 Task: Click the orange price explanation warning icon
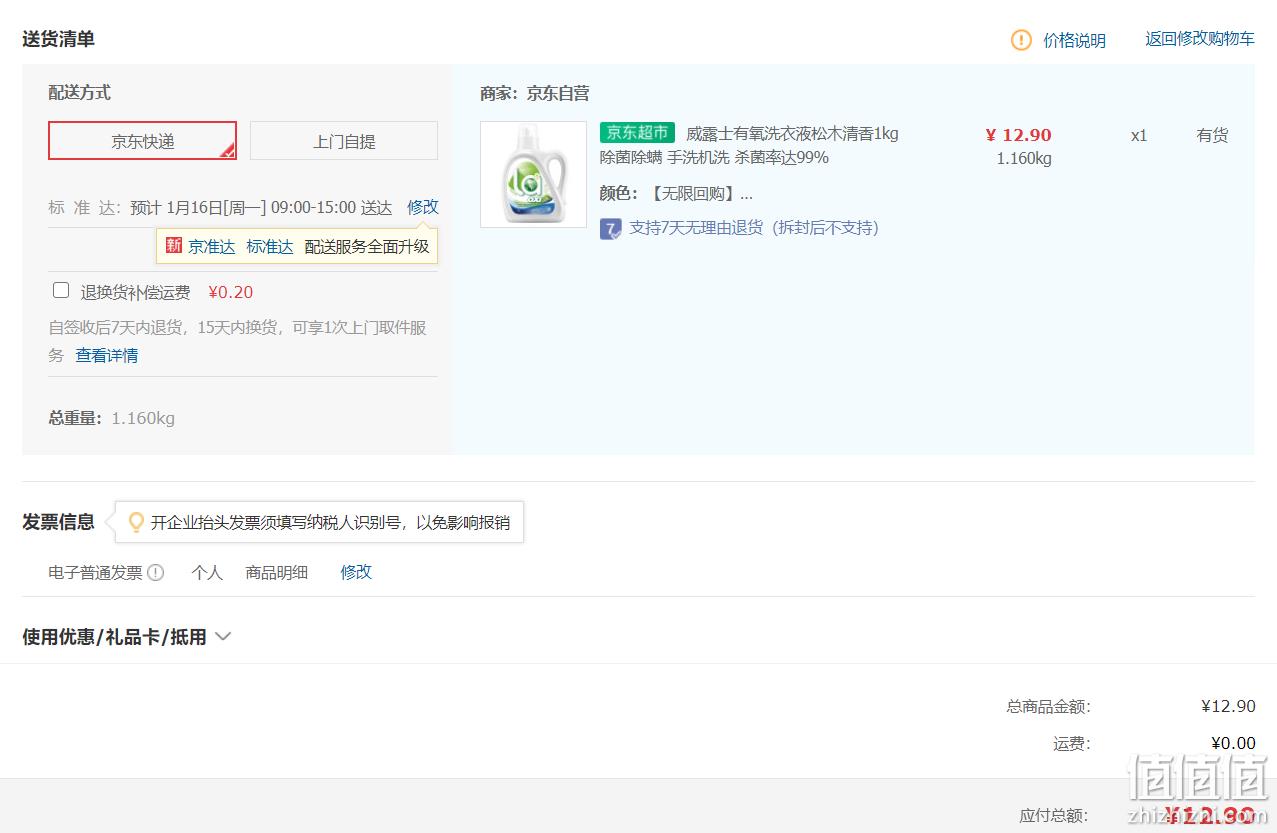(x=1021, y=40)
